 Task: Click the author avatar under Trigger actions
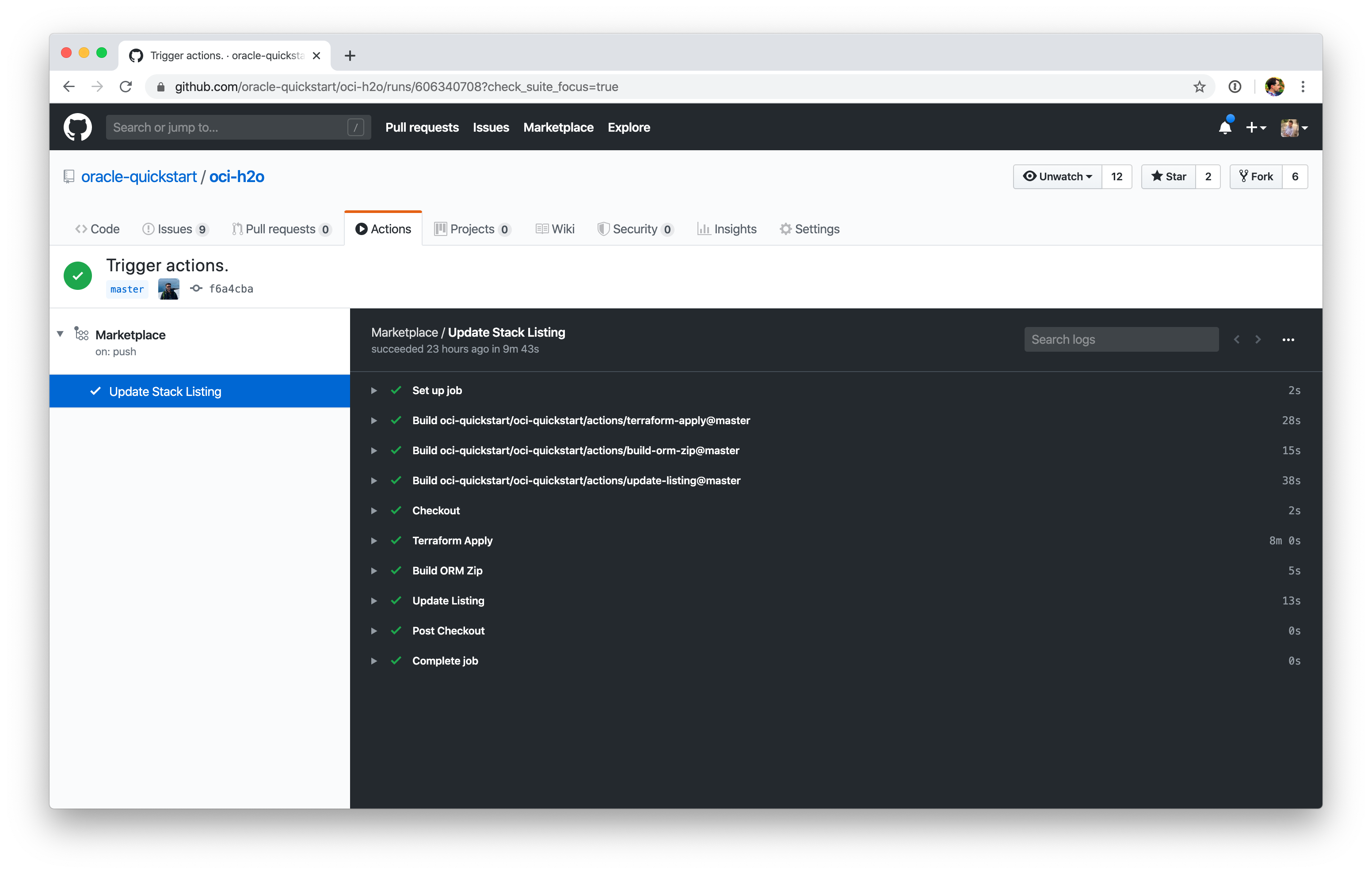tap(168, 288)
